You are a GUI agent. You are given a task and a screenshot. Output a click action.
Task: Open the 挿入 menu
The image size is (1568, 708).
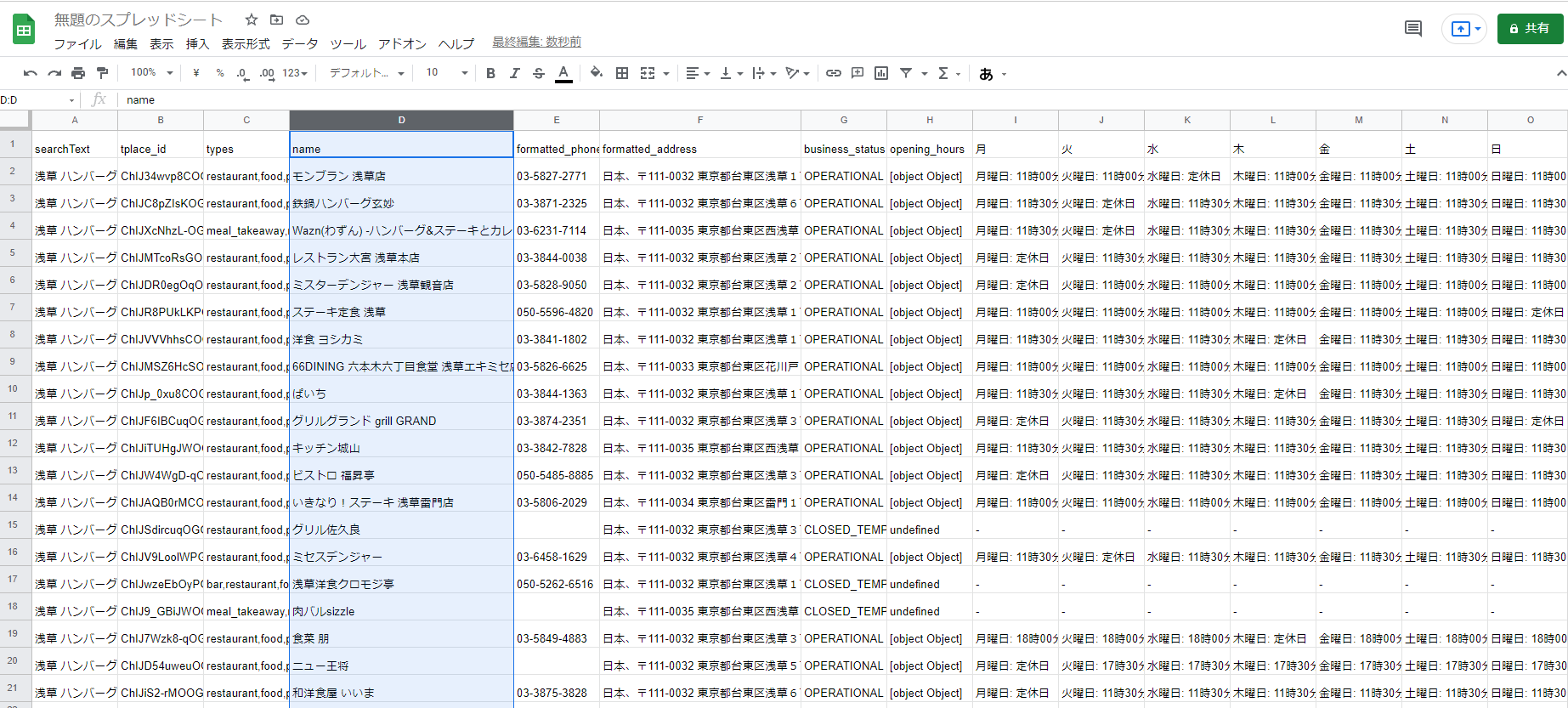pyautogui.click(x=197, y=43)
